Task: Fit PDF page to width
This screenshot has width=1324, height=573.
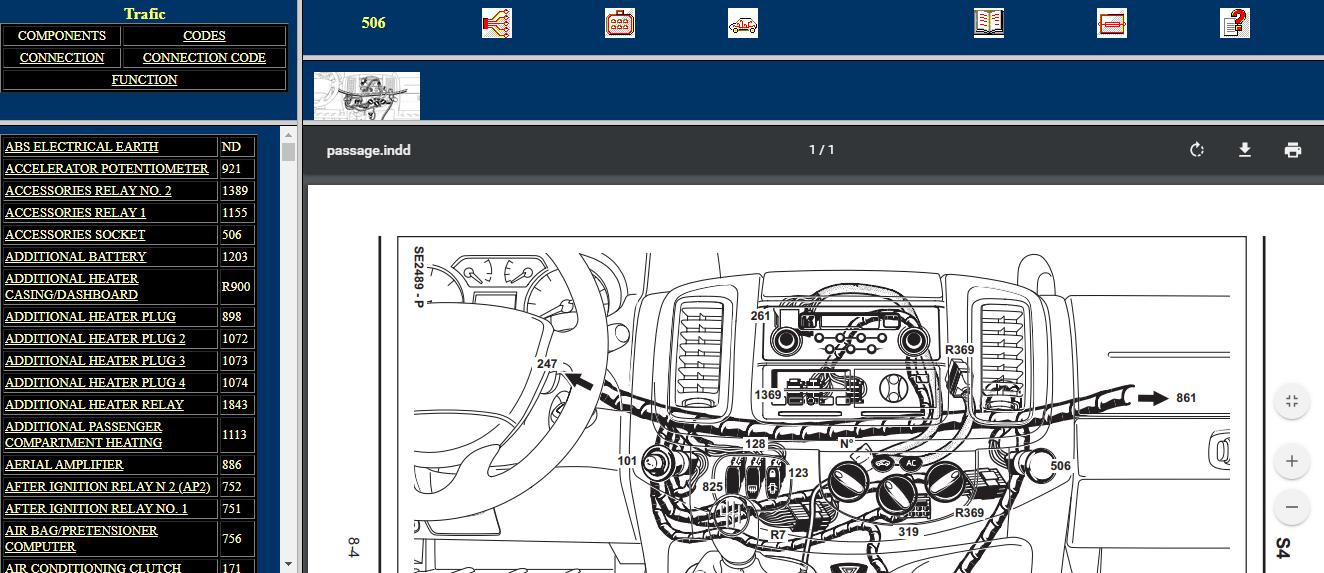Action: tap(1292, 401)
